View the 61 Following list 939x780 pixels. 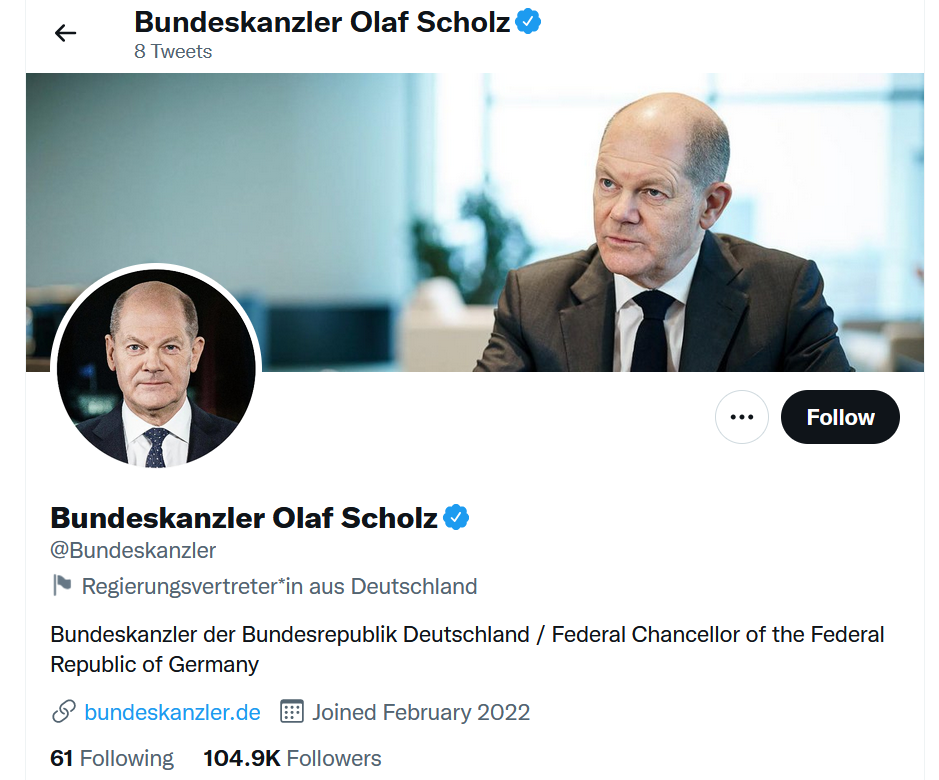(112, 759)
